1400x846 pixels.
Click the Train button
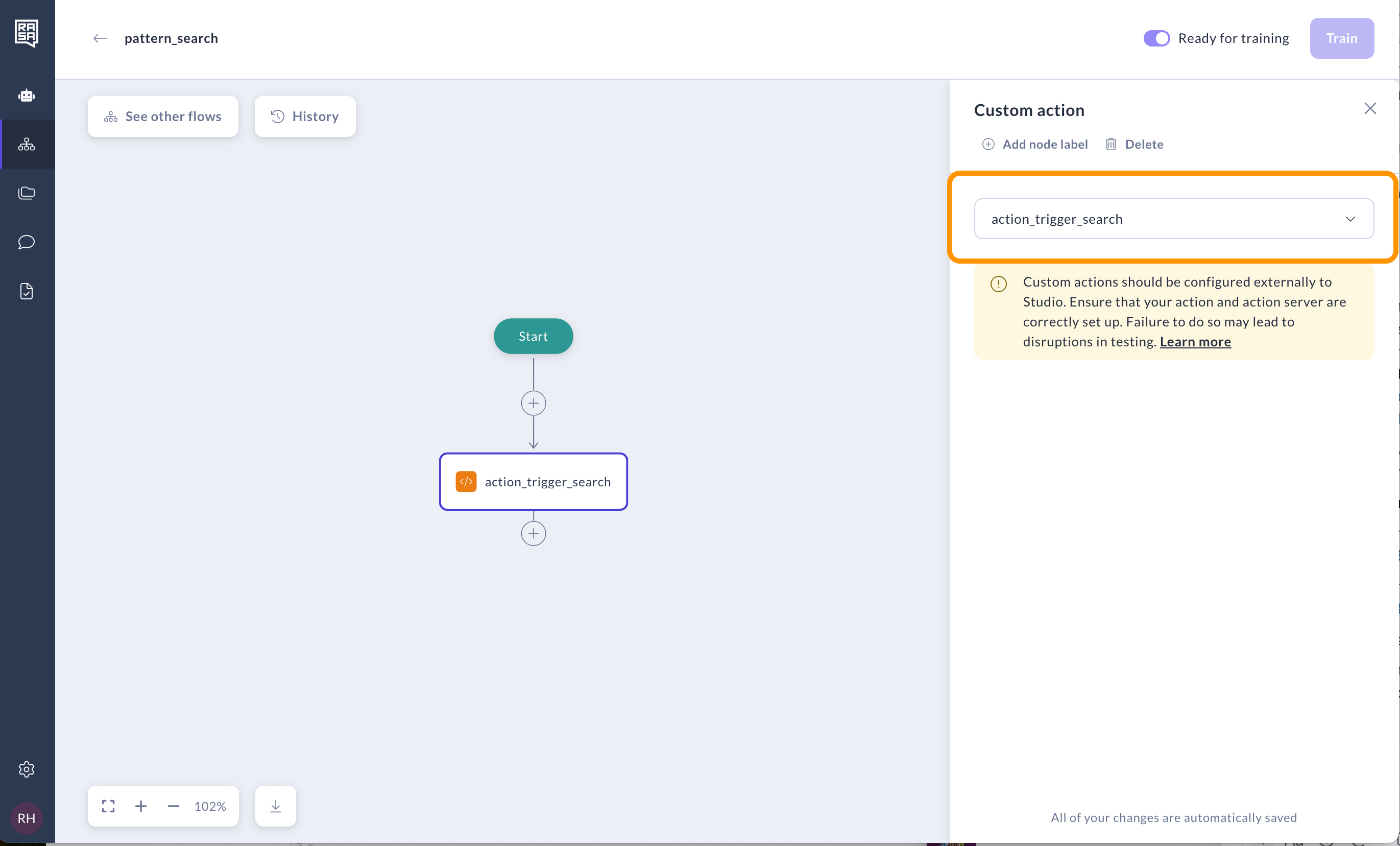[x=1341, y=38]
